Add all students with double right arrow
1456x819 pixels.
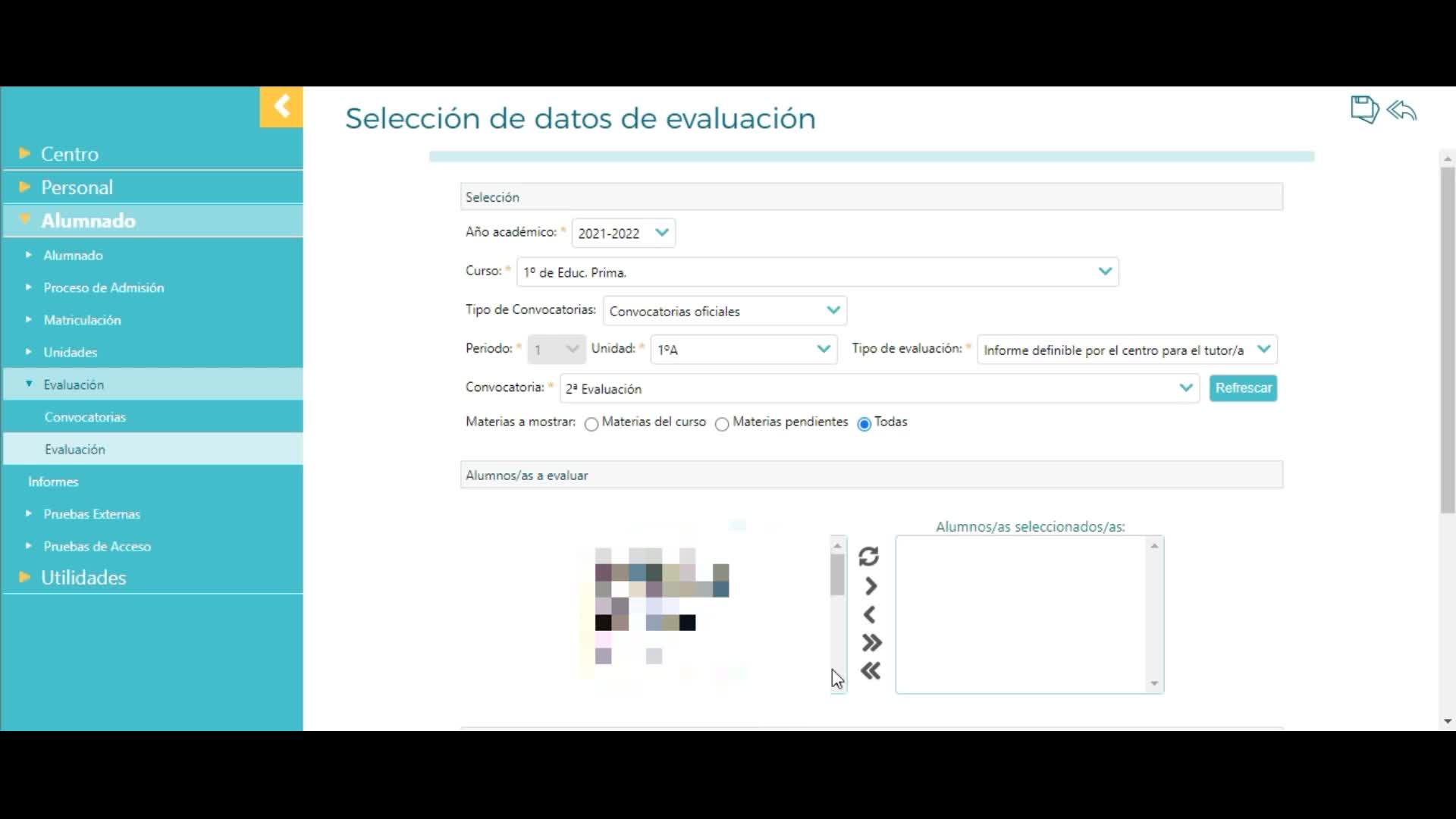tap(871, 643)
